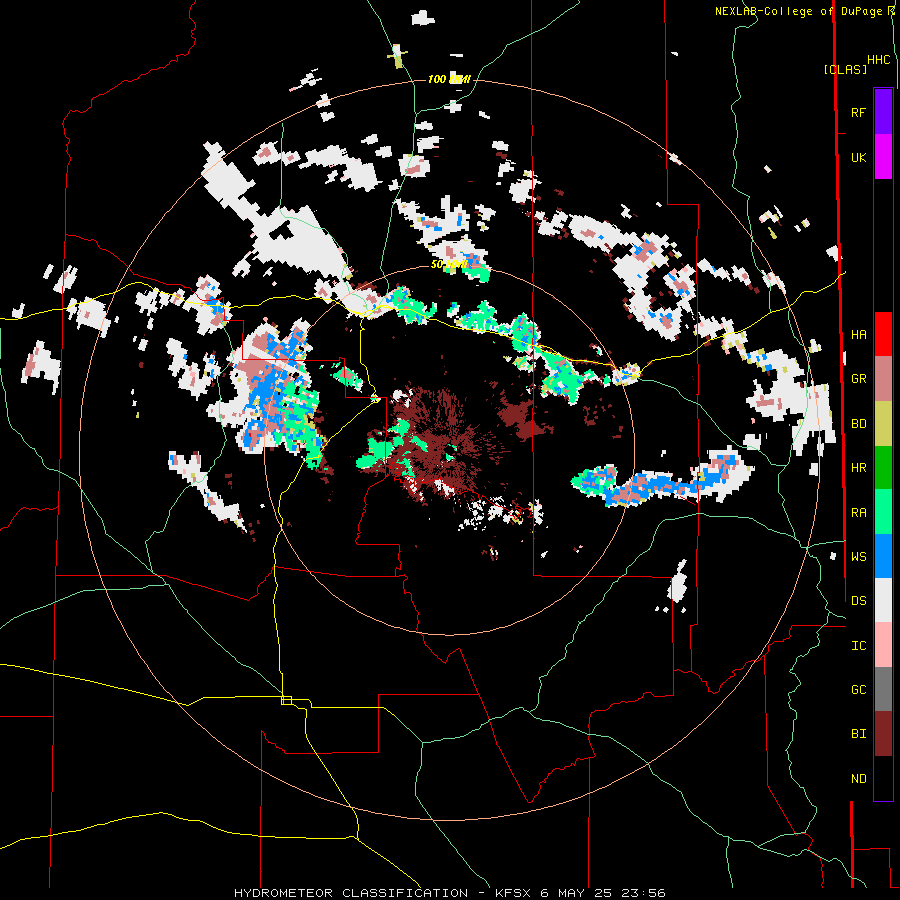Screen dimensions: 900x900
Task: Select the HA legend label
Action: [858, 335]
